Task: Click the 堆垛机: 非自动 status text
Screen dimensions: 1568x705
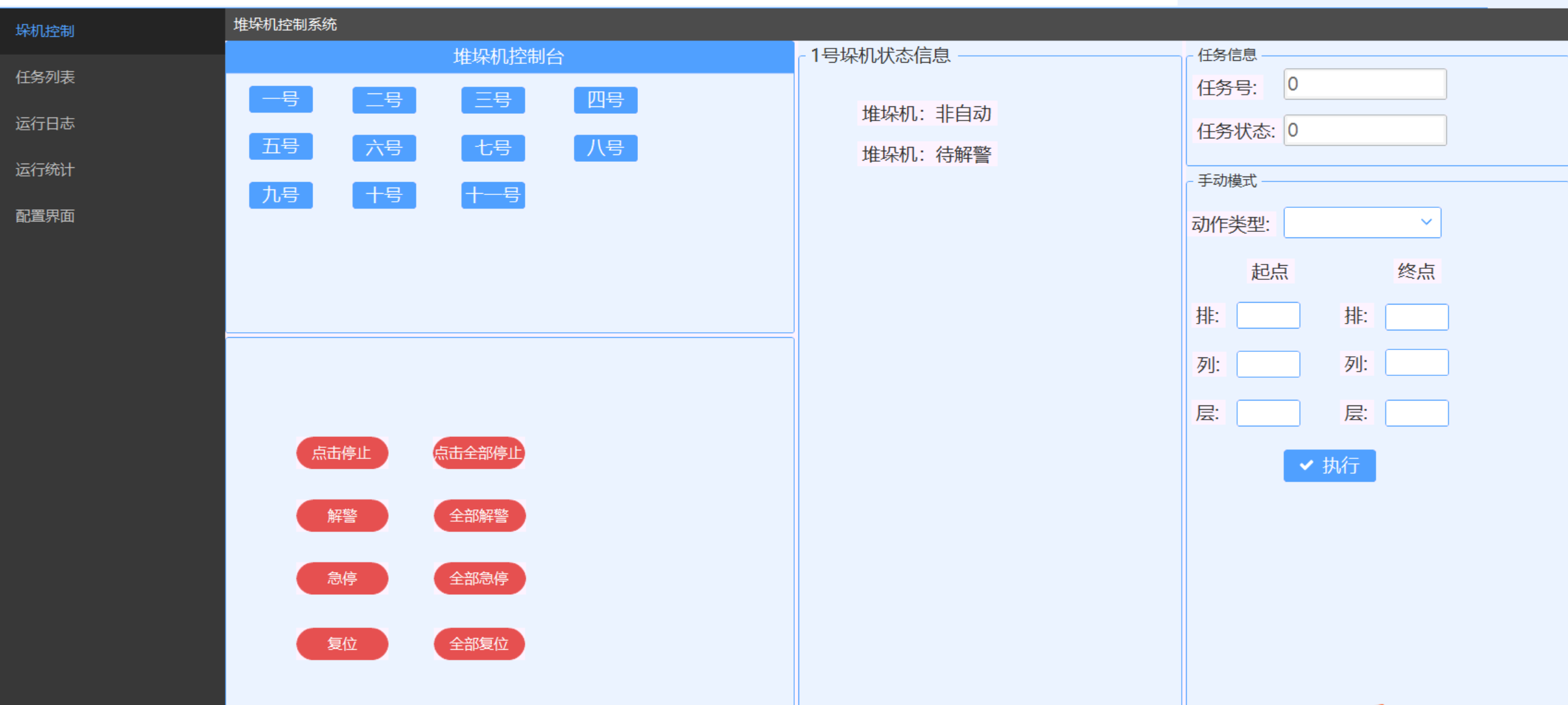Action: click(926, 114)
